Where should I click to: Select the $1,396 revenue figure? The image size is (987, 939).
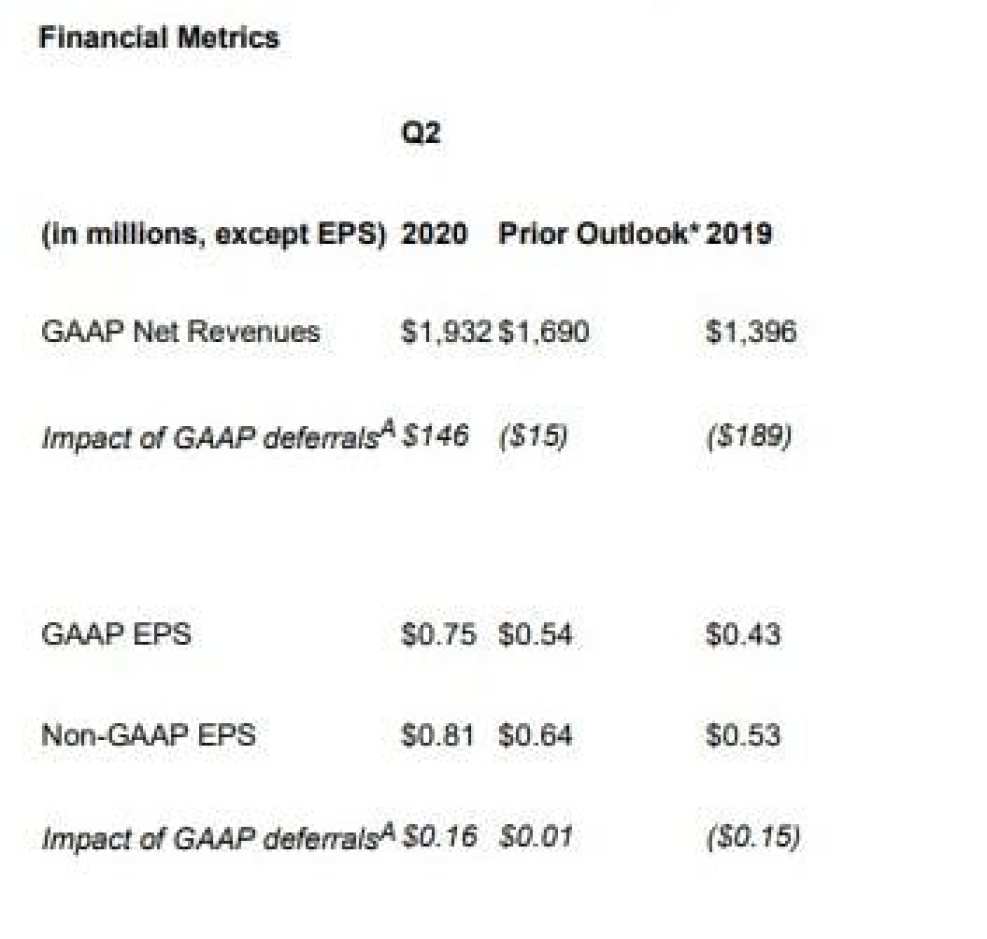point(751,332)
